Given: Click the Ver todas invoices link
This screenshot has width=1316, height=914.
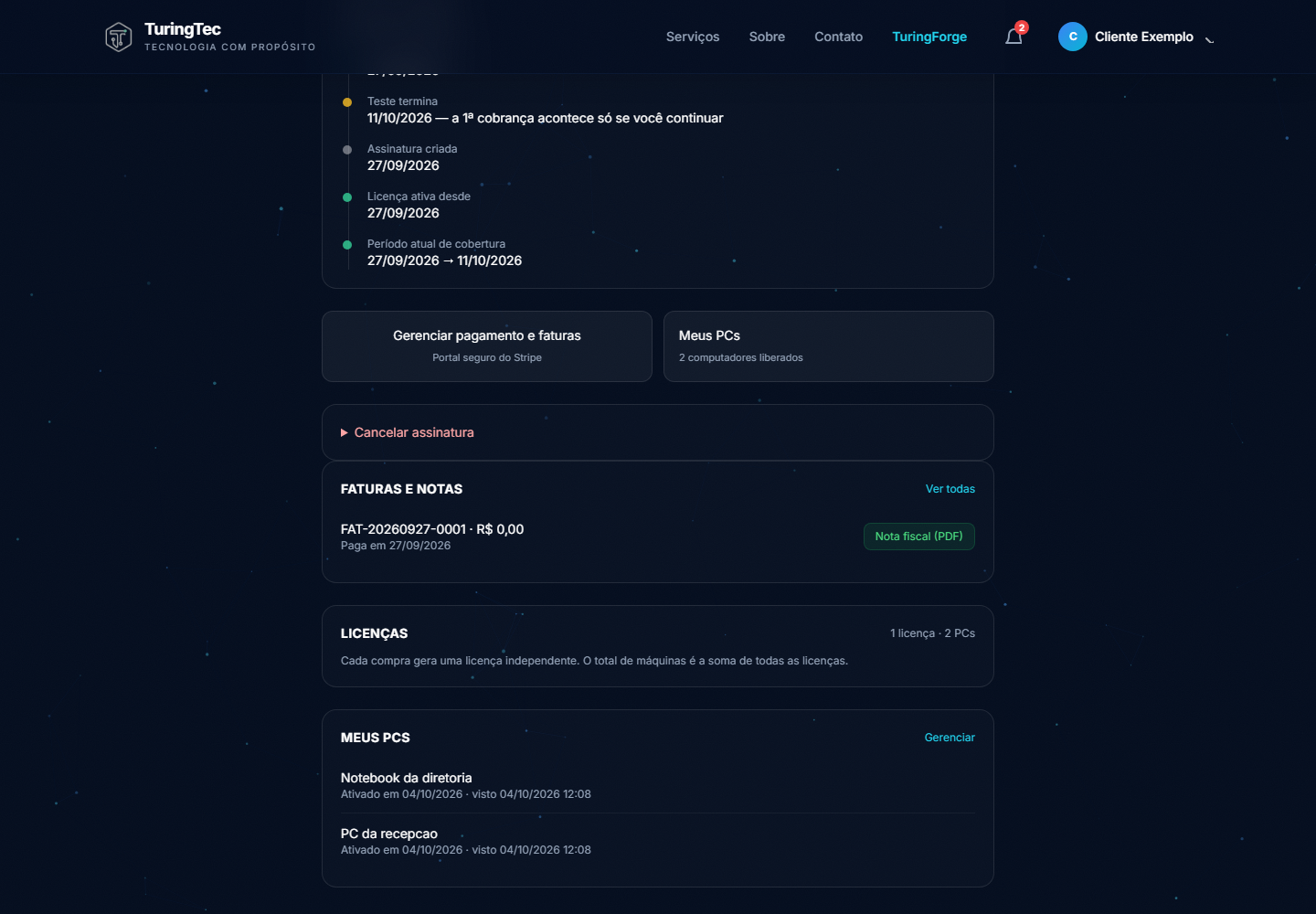Looking at the screenshot, I should pyautogui.click(x=950, y=489).
